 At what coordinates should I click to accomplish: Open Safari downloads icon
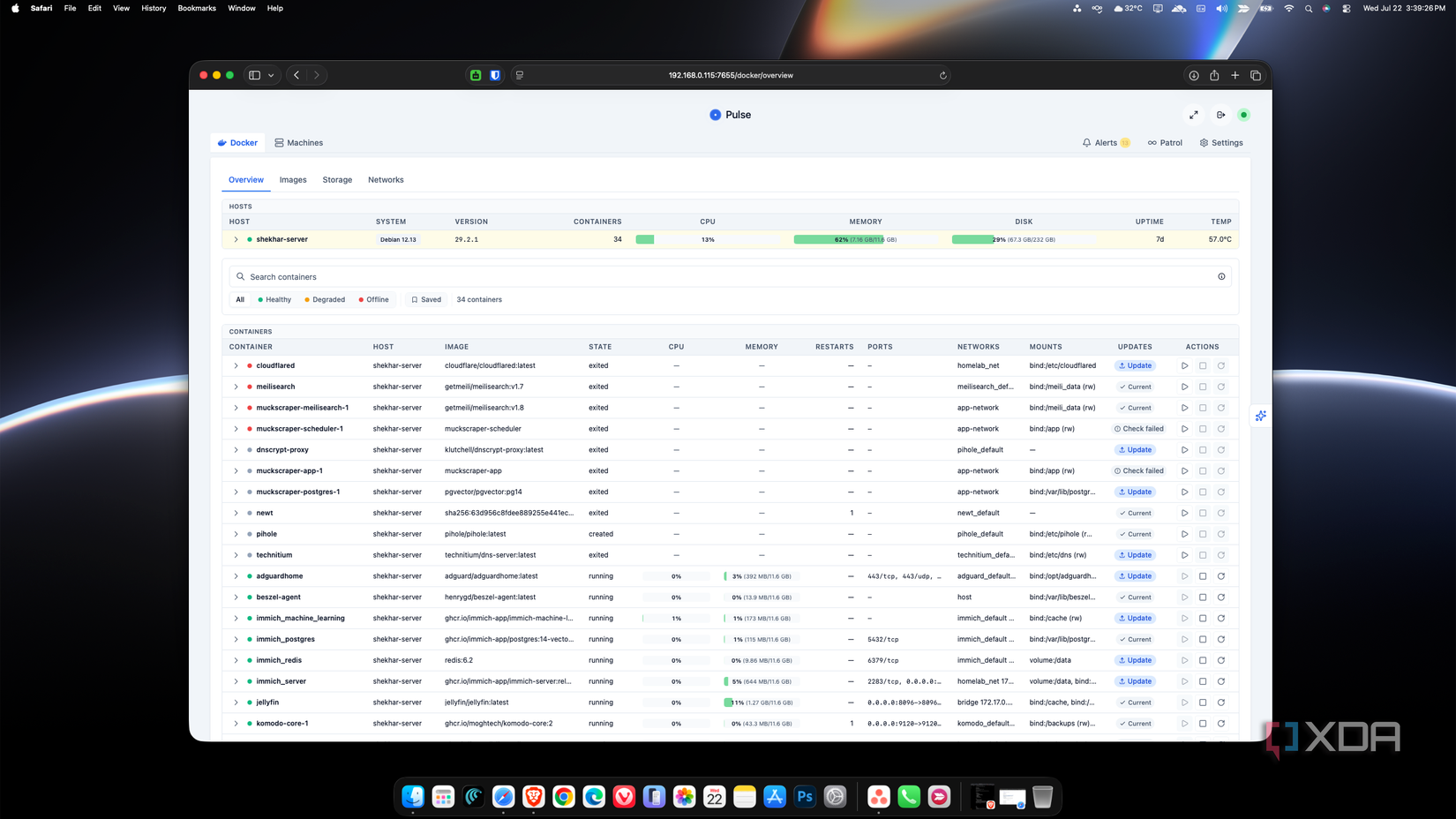pyautogui.click(x=1194, y=76)
